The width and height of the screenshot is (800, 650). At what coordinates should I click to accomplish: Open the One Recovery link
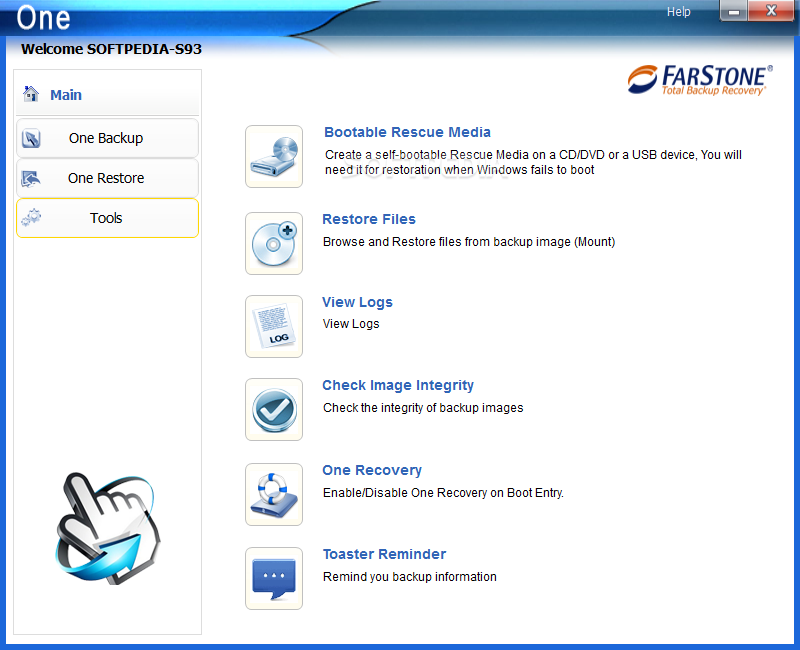[x=372, y=470]
